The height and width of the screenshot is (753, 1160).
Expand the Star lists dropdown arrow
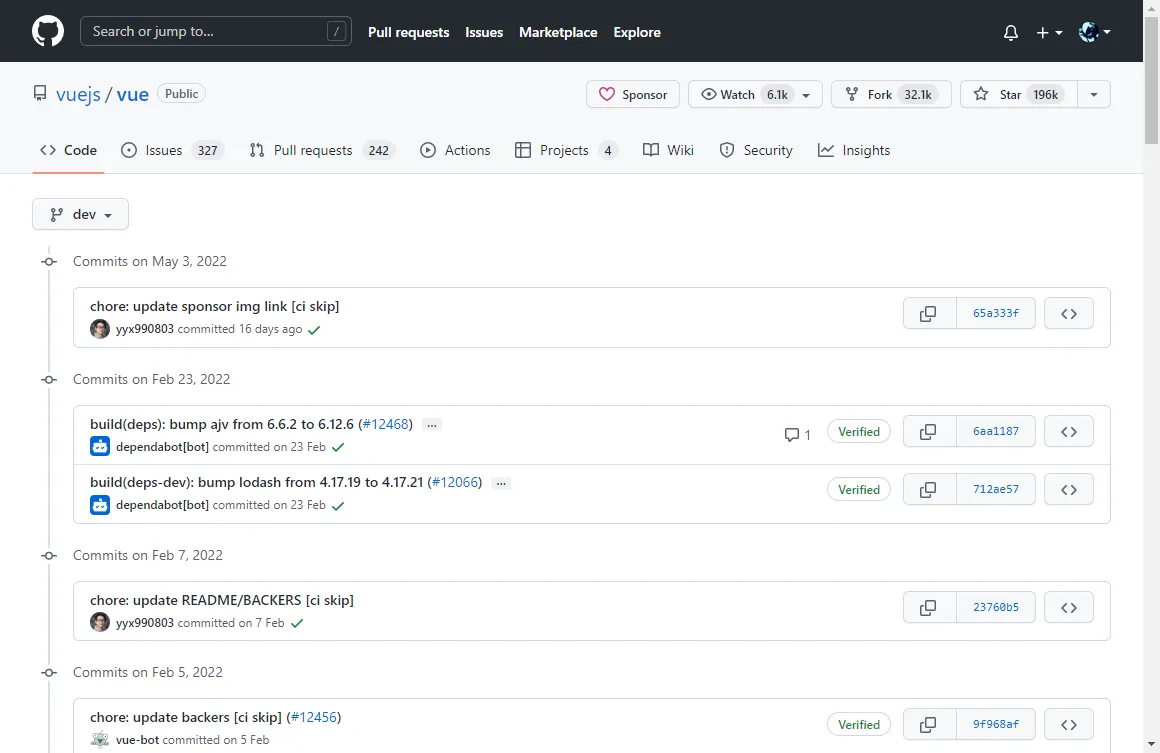click(x=1094, y=94)
